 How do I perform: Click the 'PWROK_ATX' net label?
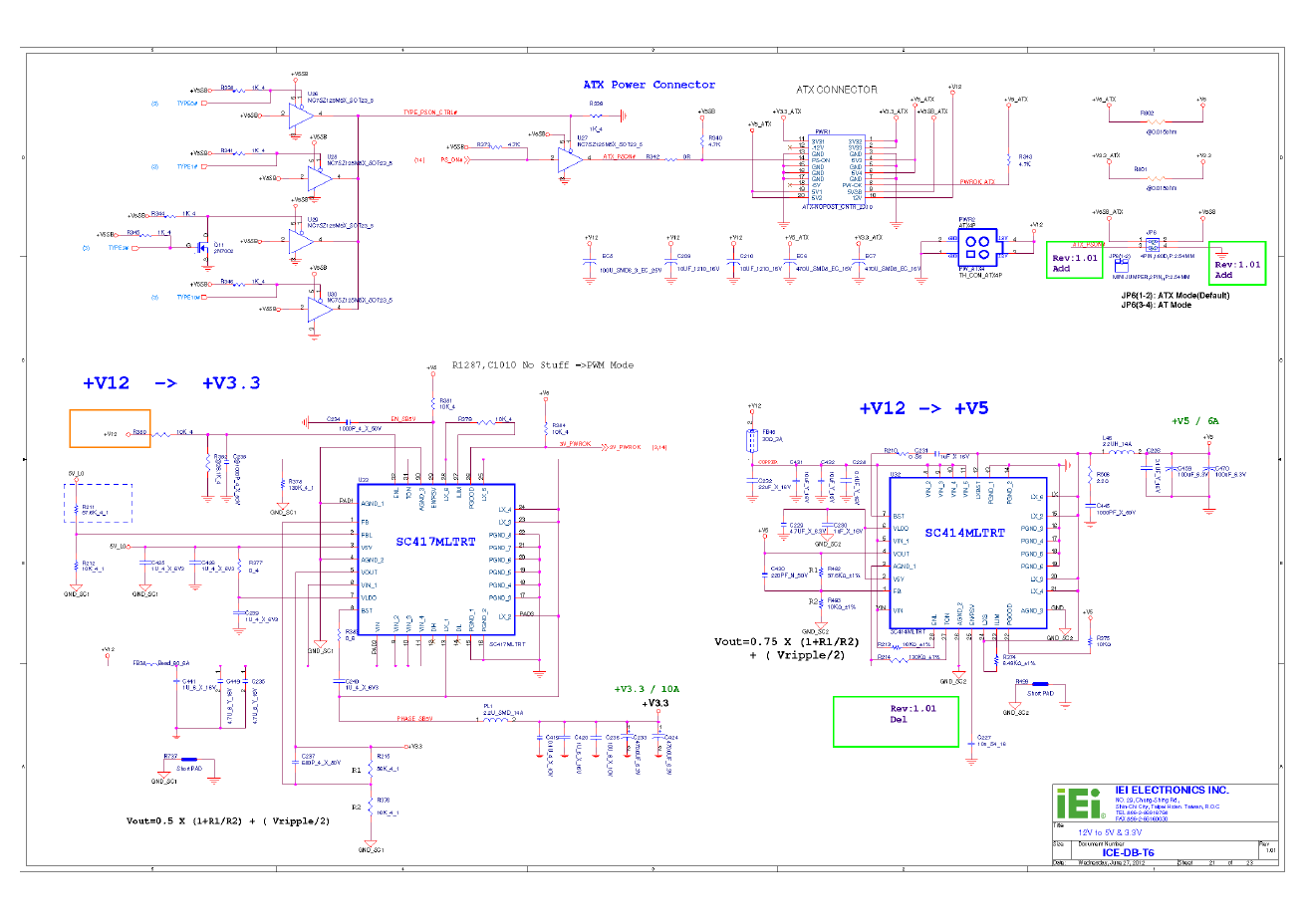977,182
